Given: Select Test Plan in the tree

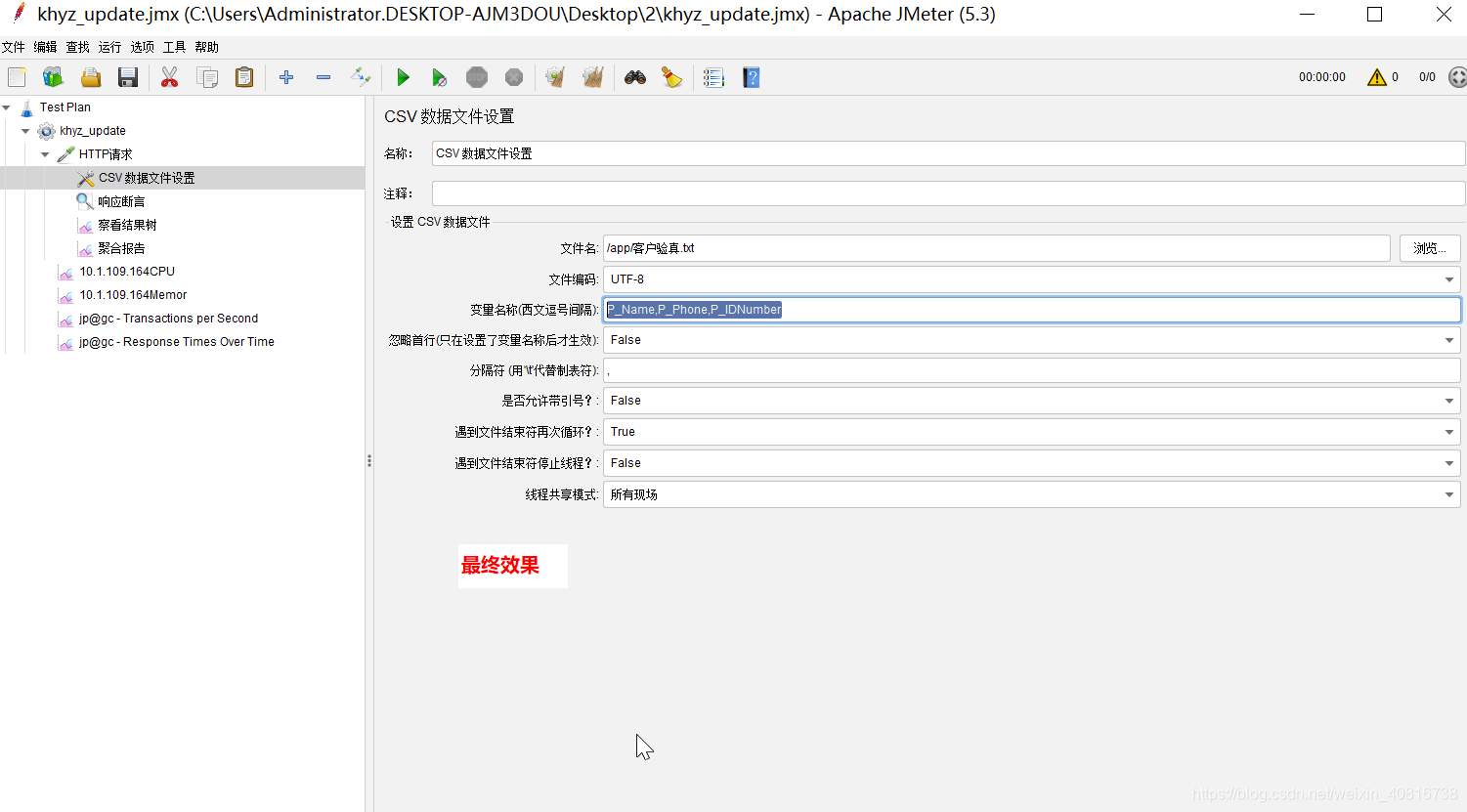Looking at the screenshot, I should point(65,107).
